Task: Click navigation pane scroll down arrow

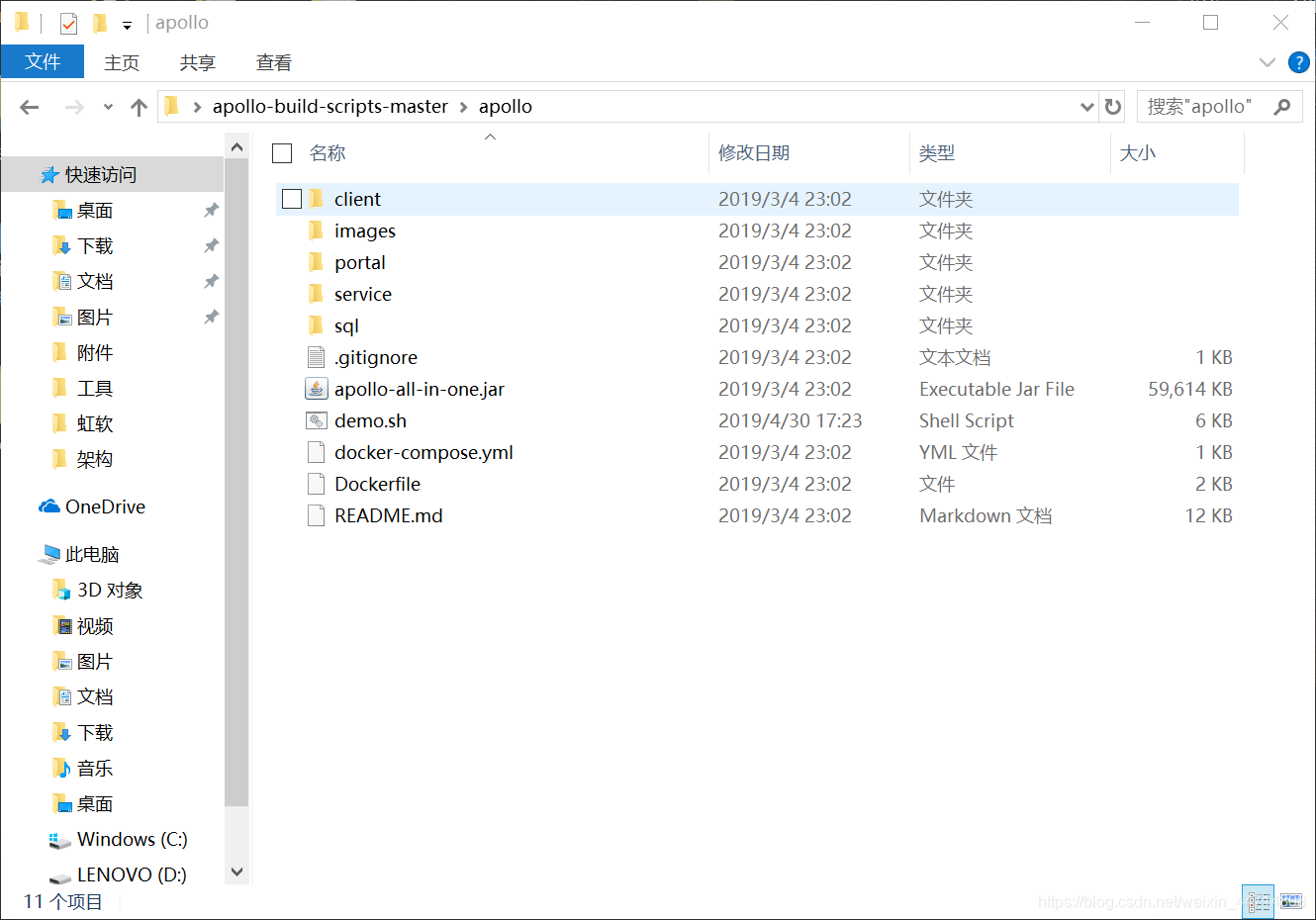Action: (236, 872)
